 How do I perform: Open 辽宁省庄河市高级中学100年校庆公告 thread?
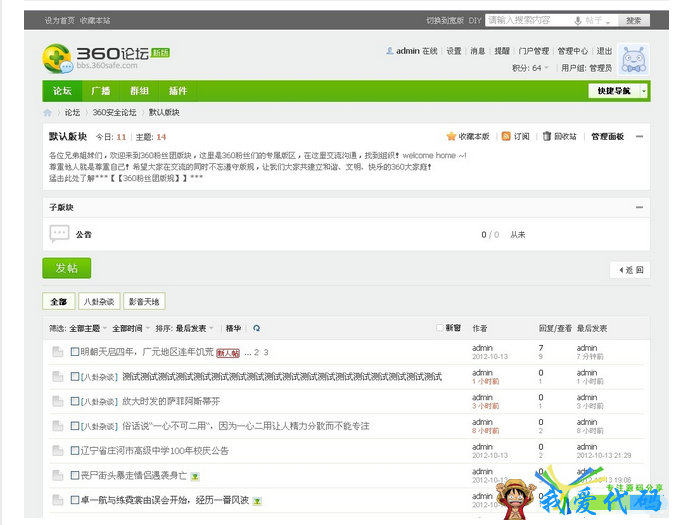point(155,451)
